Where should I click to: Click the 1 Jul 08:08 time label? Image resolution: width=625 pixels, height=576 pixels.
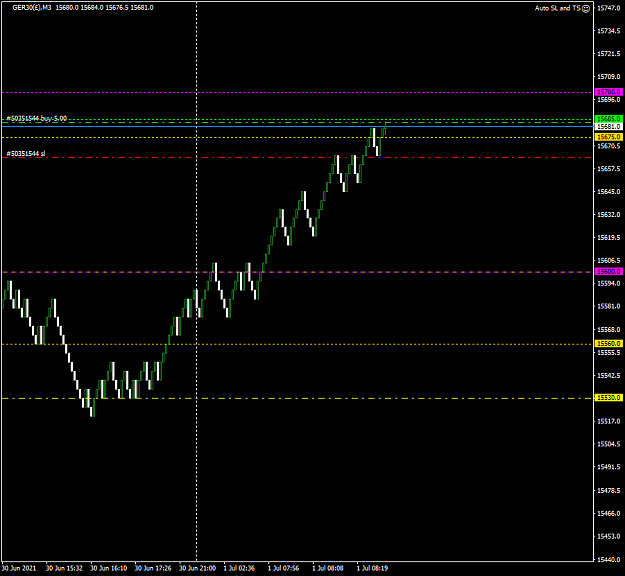coord(328,568)
